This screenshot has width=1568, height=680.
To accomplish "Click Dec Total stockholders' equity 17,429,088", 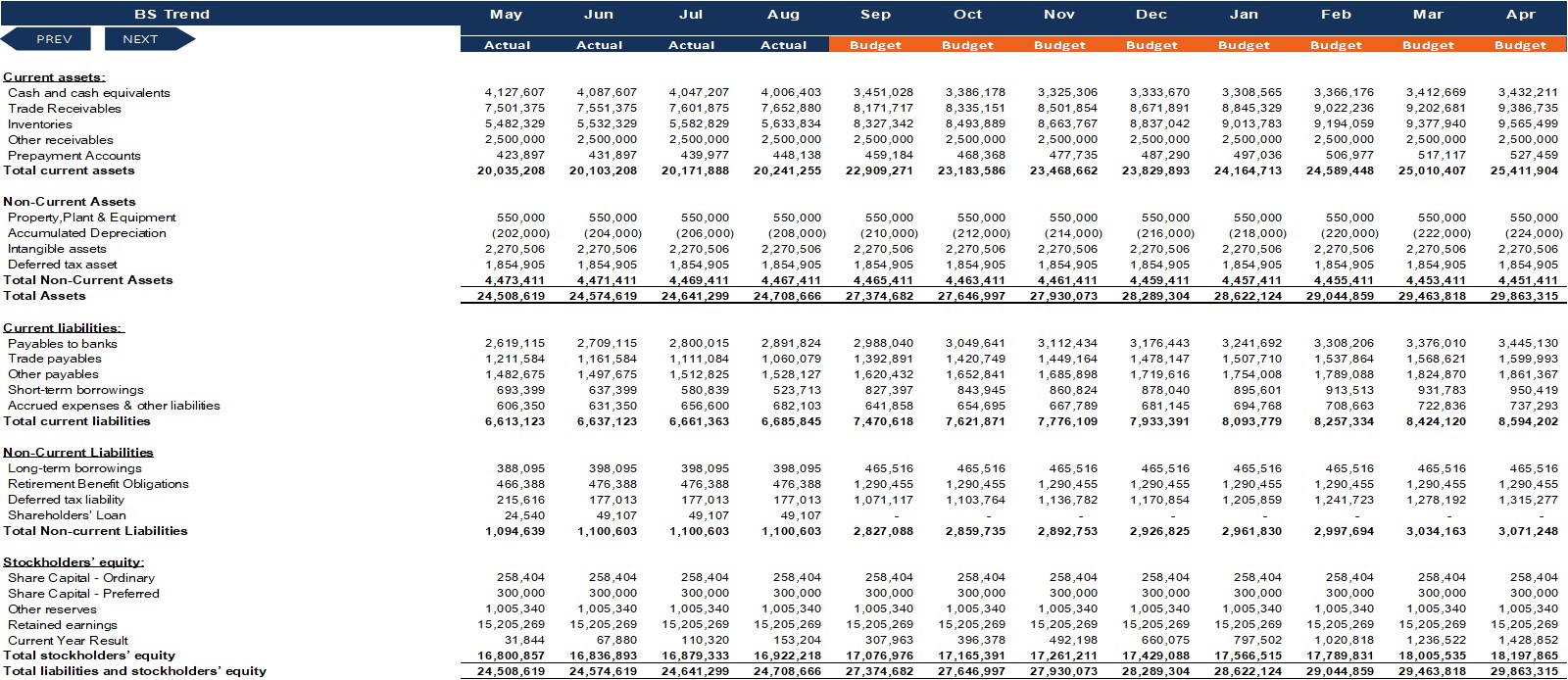I will [1155, 655].
